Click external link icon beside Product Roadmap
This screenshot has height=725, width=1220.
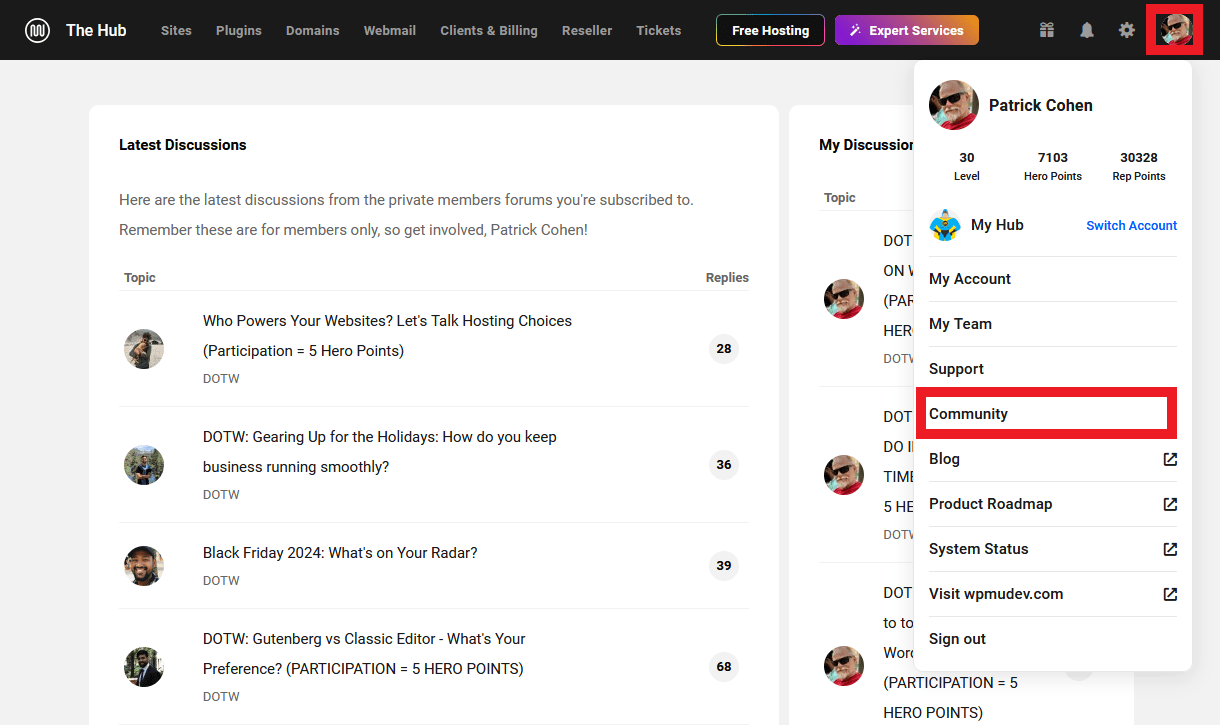click(x=1170, y=504)
